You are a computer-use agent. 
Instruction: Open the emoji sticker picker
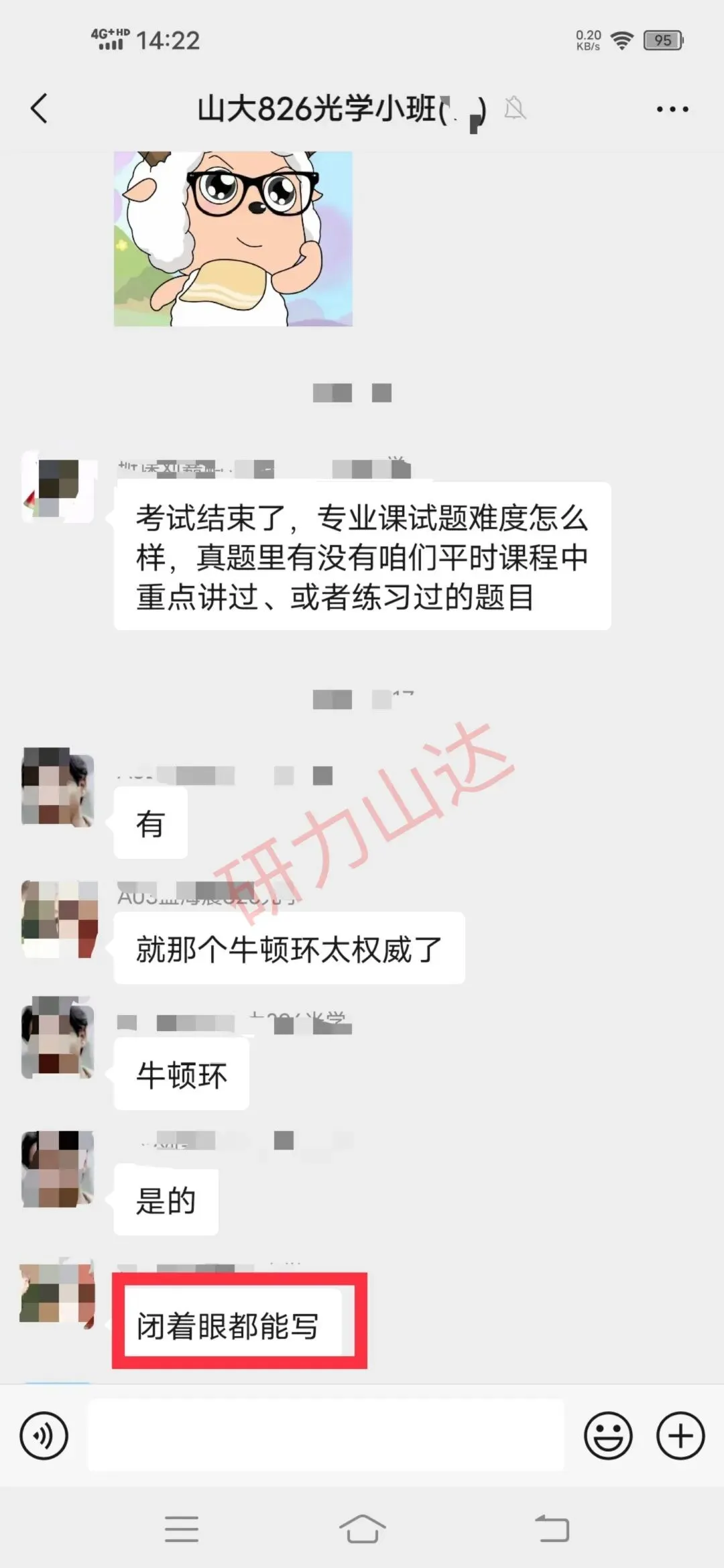pos(608,1436)
